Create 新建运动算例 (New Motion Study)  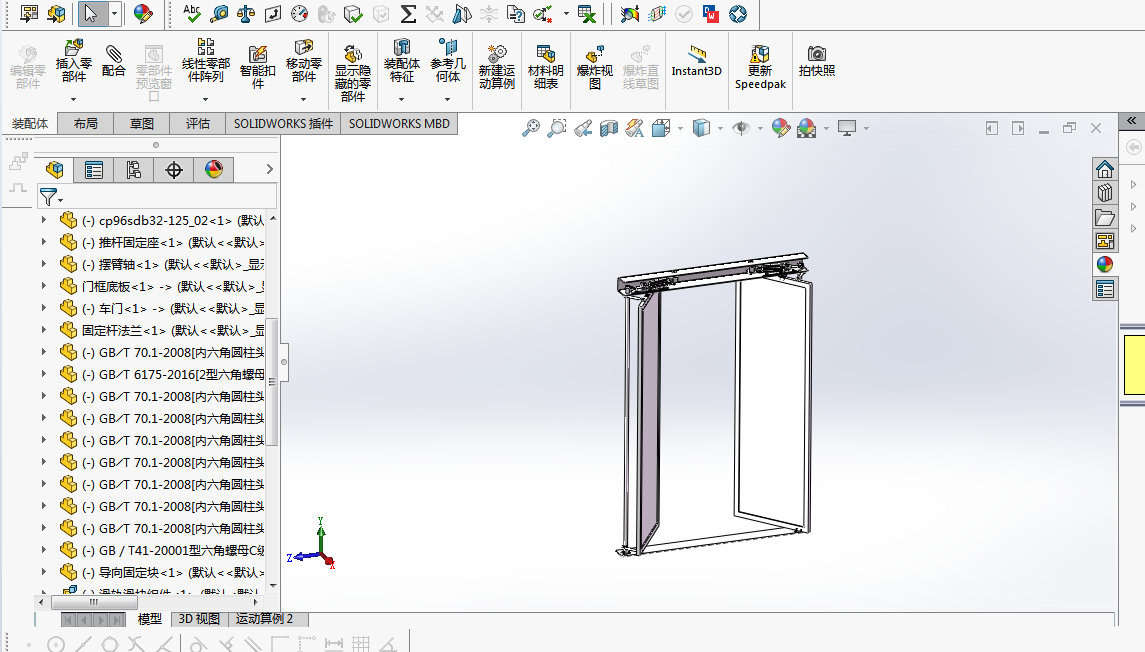point(497,67)
